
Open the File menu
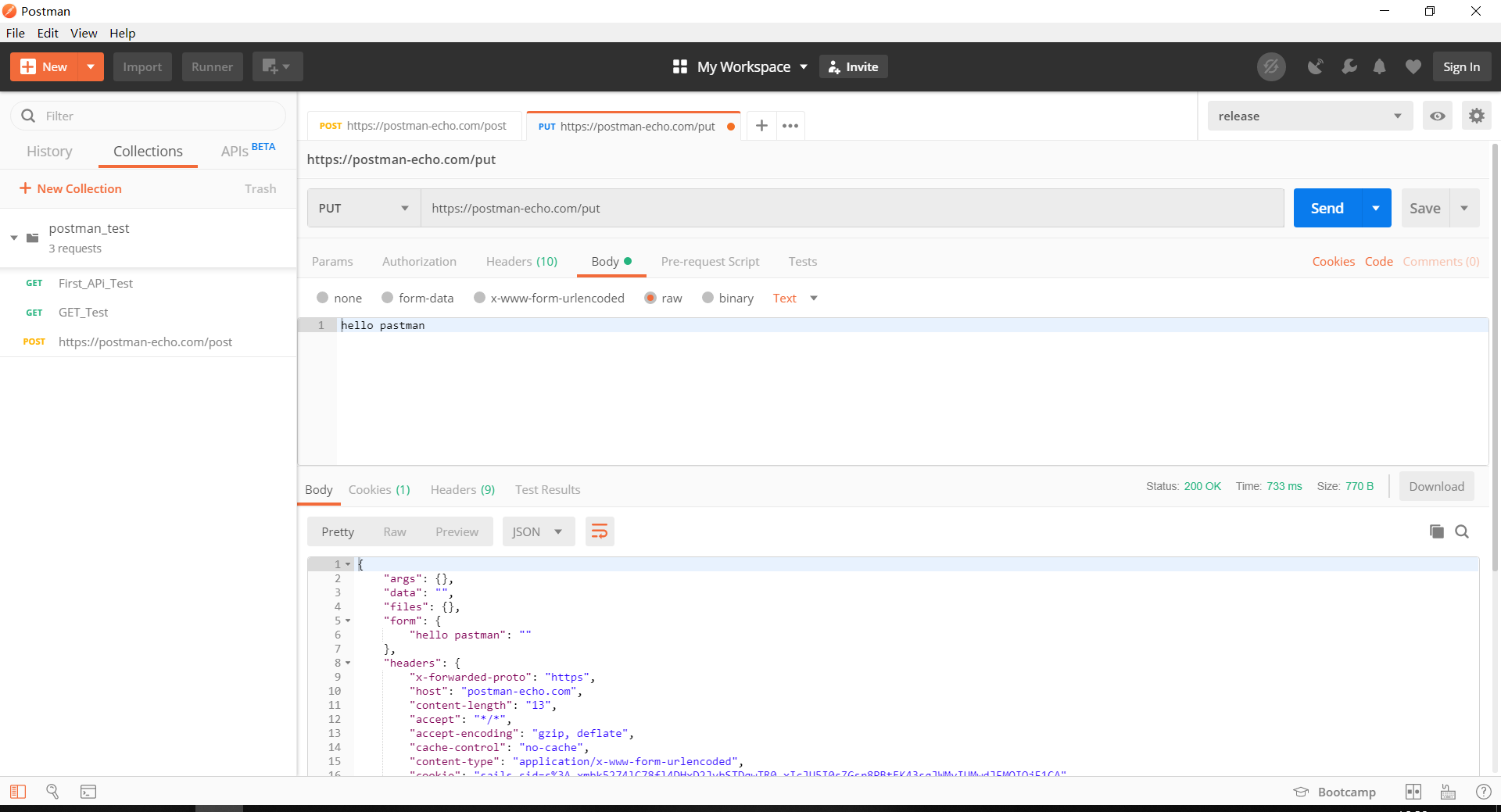point(16,33)
